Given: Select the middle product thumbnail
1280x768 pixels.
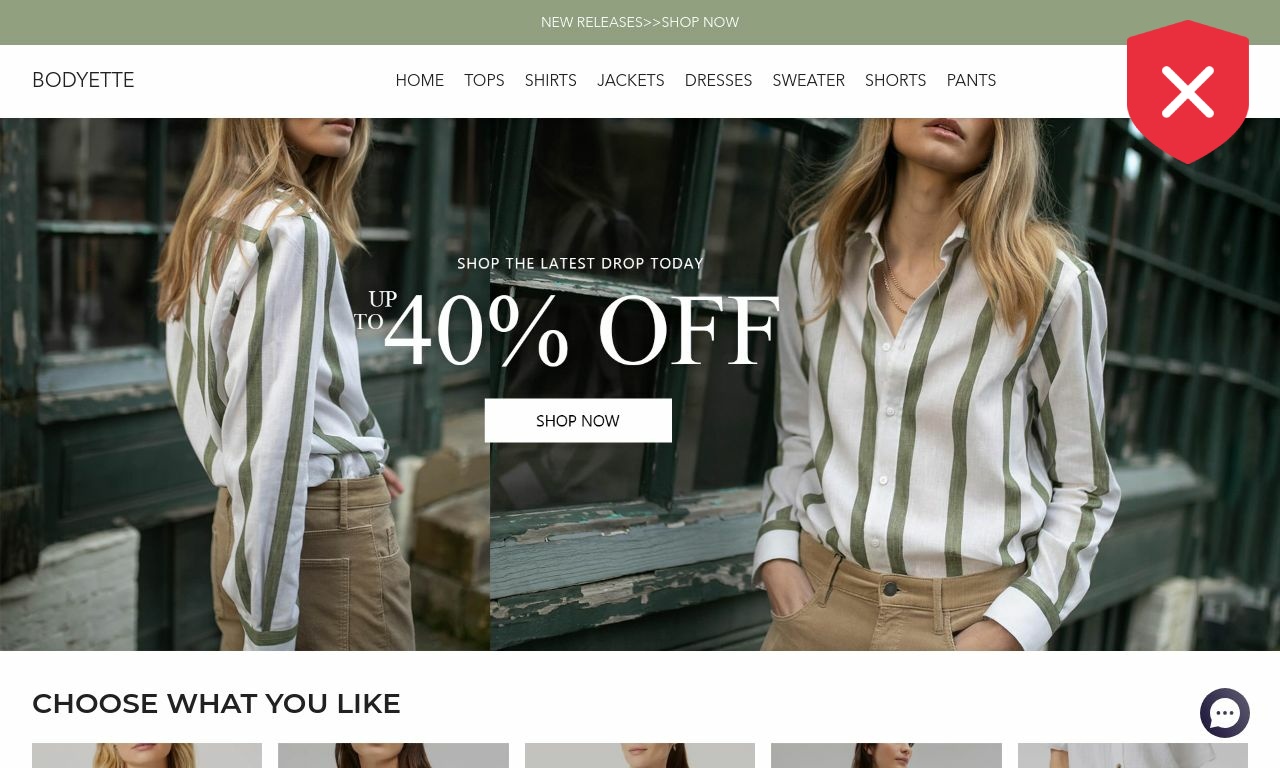Looking at the screenshot, I should (x=640, y=755).
